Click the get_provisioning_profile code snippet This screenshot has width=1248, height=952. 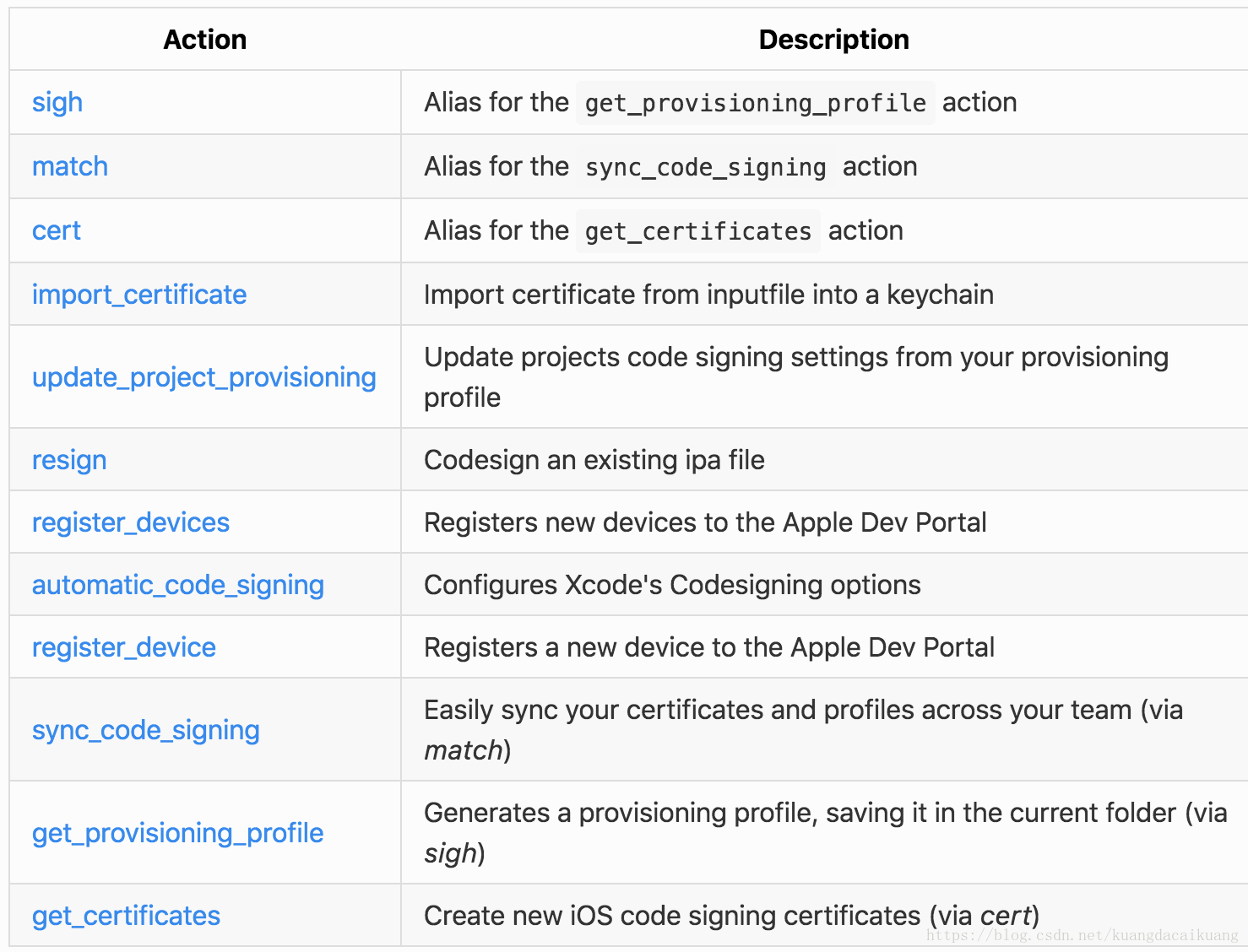755,103
